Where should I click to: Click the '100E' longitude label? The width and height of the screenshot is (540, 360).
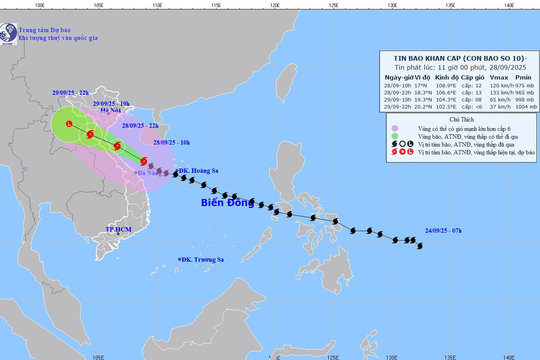[x=40, y=5]
